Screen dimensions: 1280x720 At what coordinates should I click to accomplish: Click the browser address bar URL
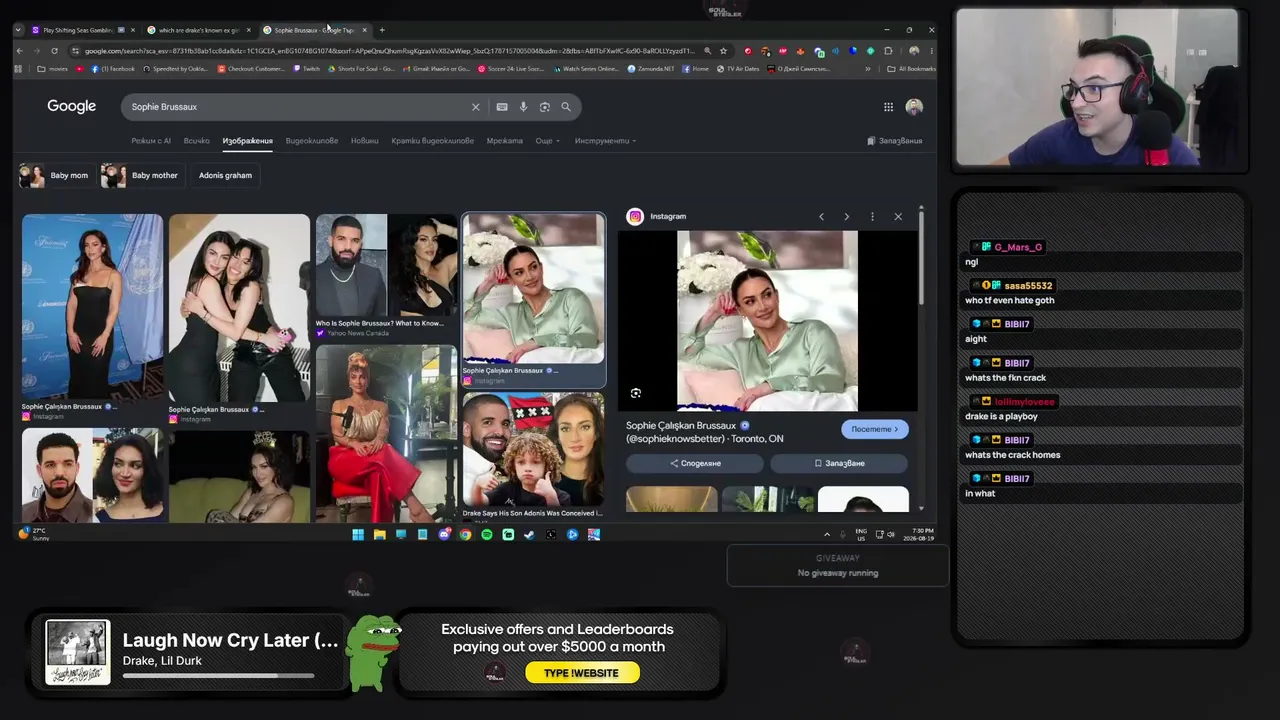(390, 51)
